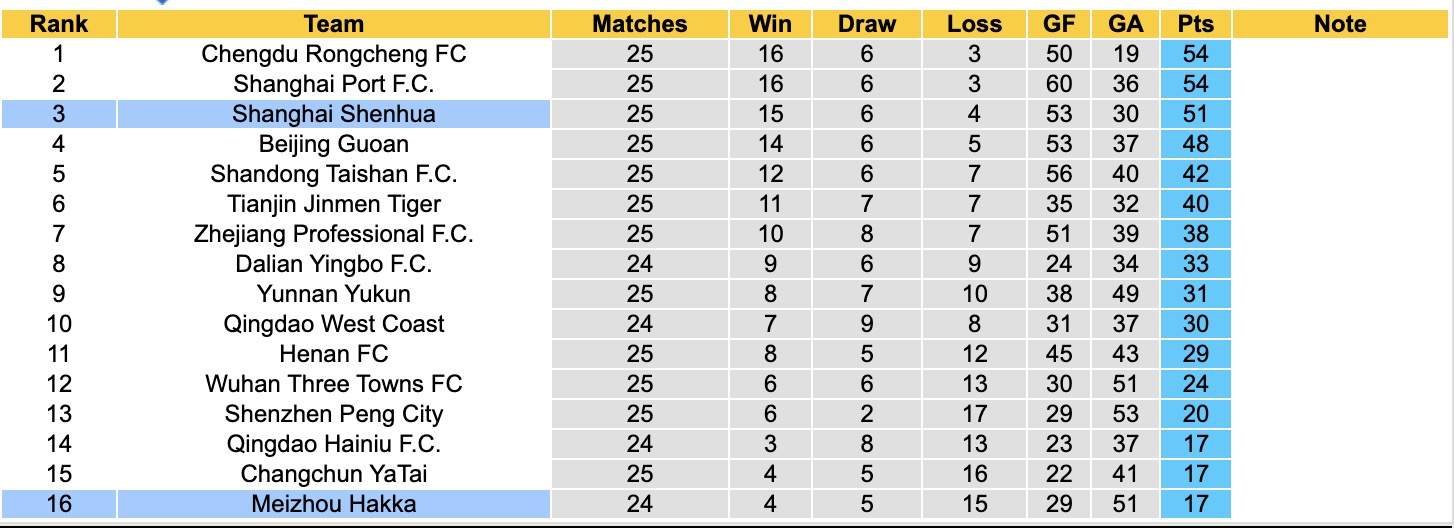Click the Win column header
Viewport: 1454px width, 528px height.
pos(771,24)
